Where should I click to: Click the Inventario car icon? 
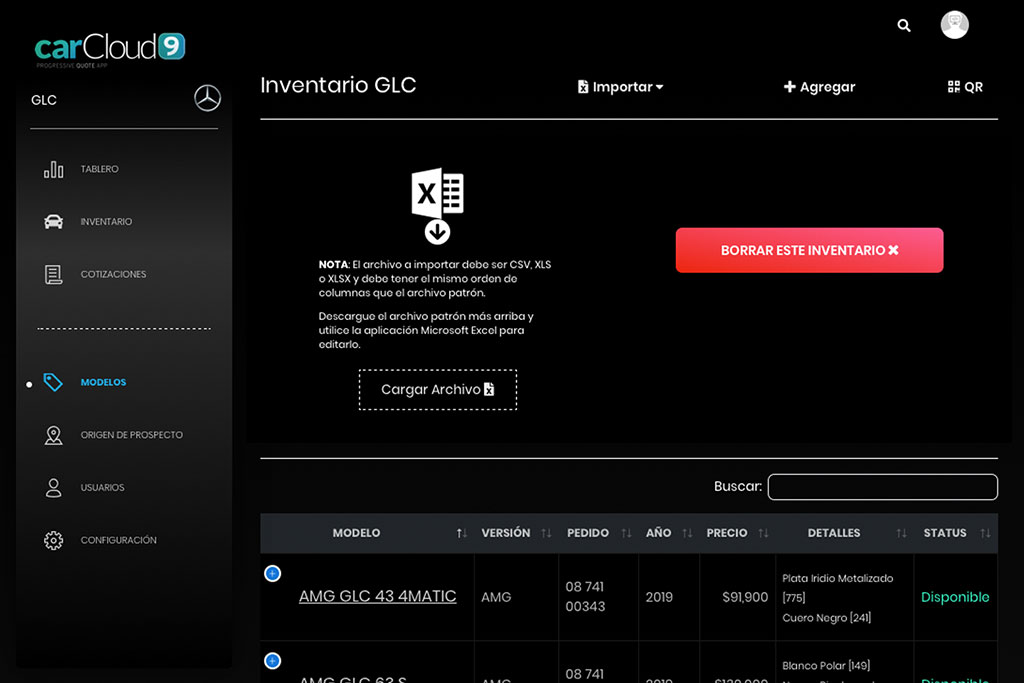54,222
